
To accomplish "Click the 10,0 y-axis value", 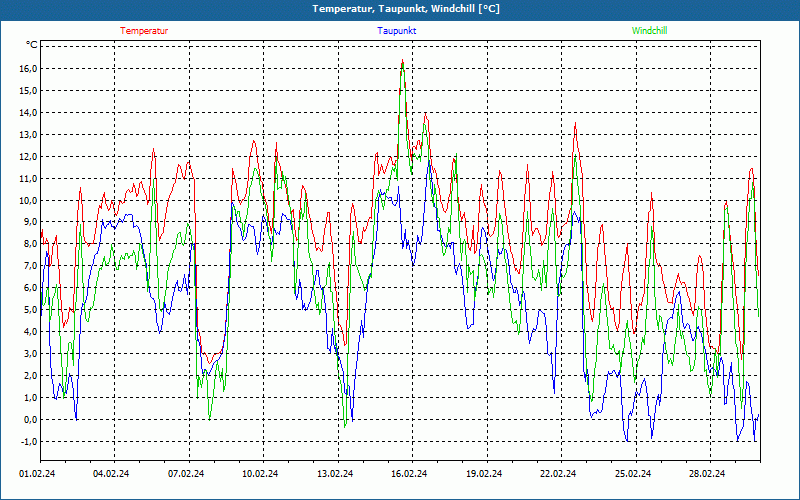I will tap(28, 200).
